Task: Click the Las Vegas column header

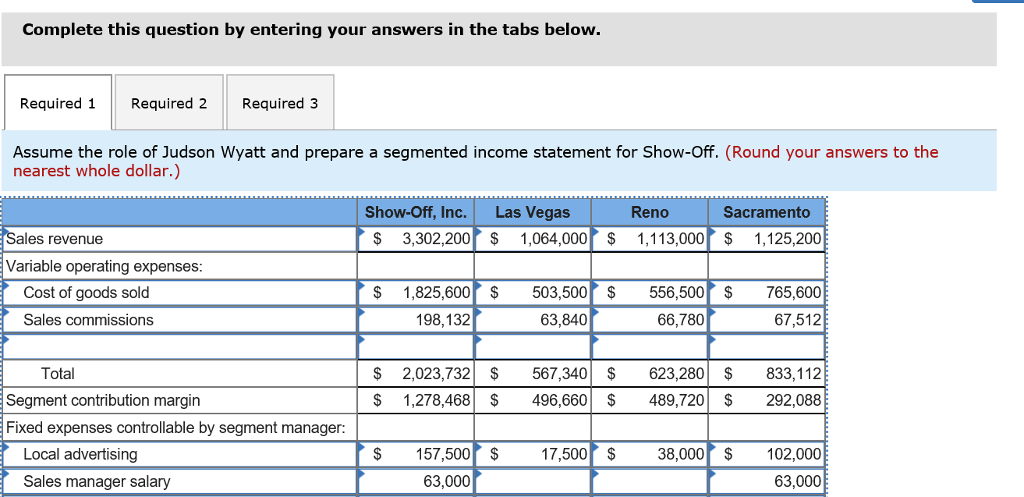Action: (533, 212)
